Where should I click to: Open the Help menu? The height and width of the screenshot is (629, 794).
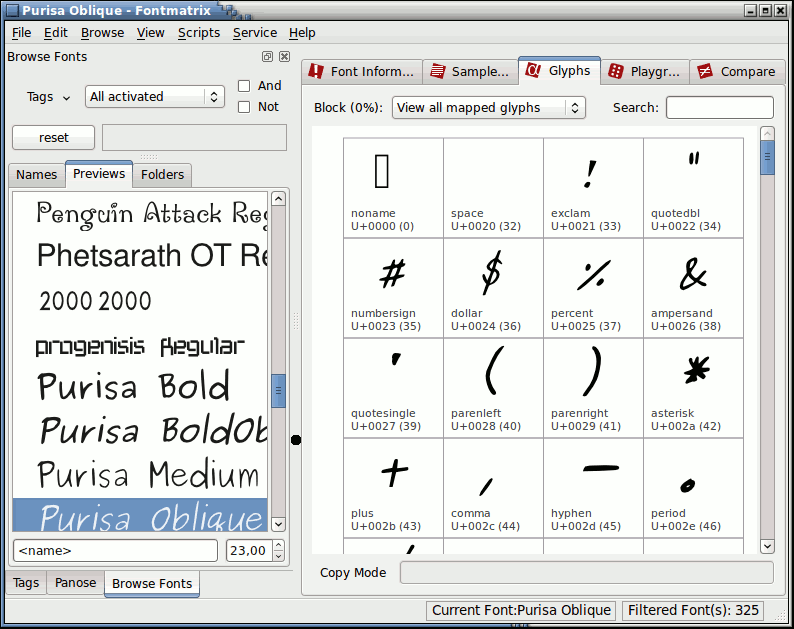click(x=302, y=33)
